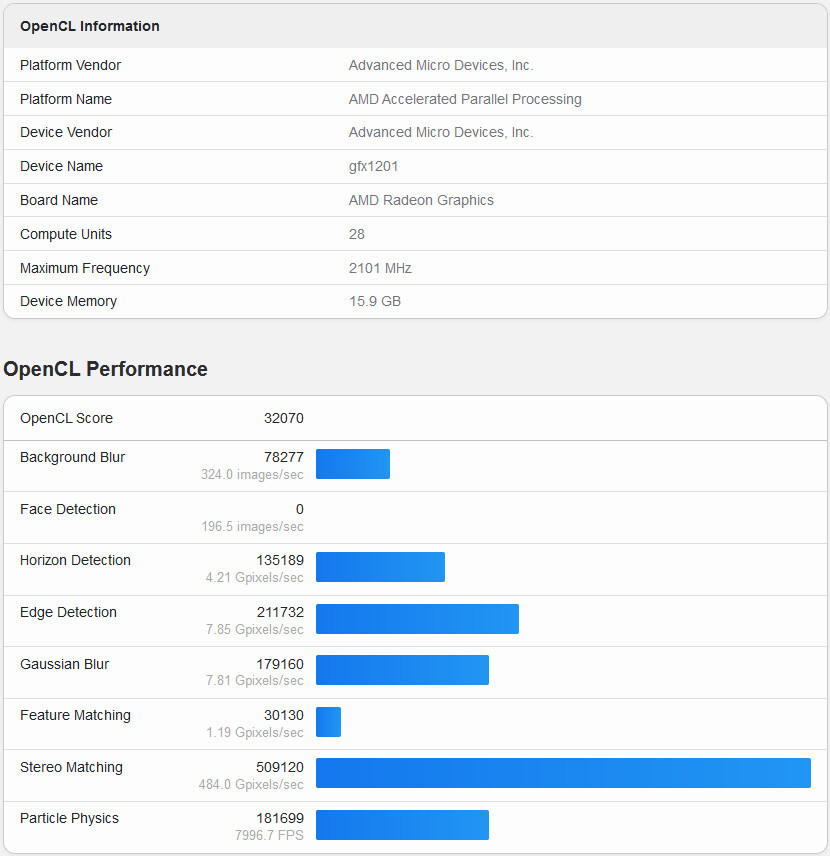This screenshot has height=856, width=830.
Task: Click the OpenCL Information header
Action: (x=90, y=26)
